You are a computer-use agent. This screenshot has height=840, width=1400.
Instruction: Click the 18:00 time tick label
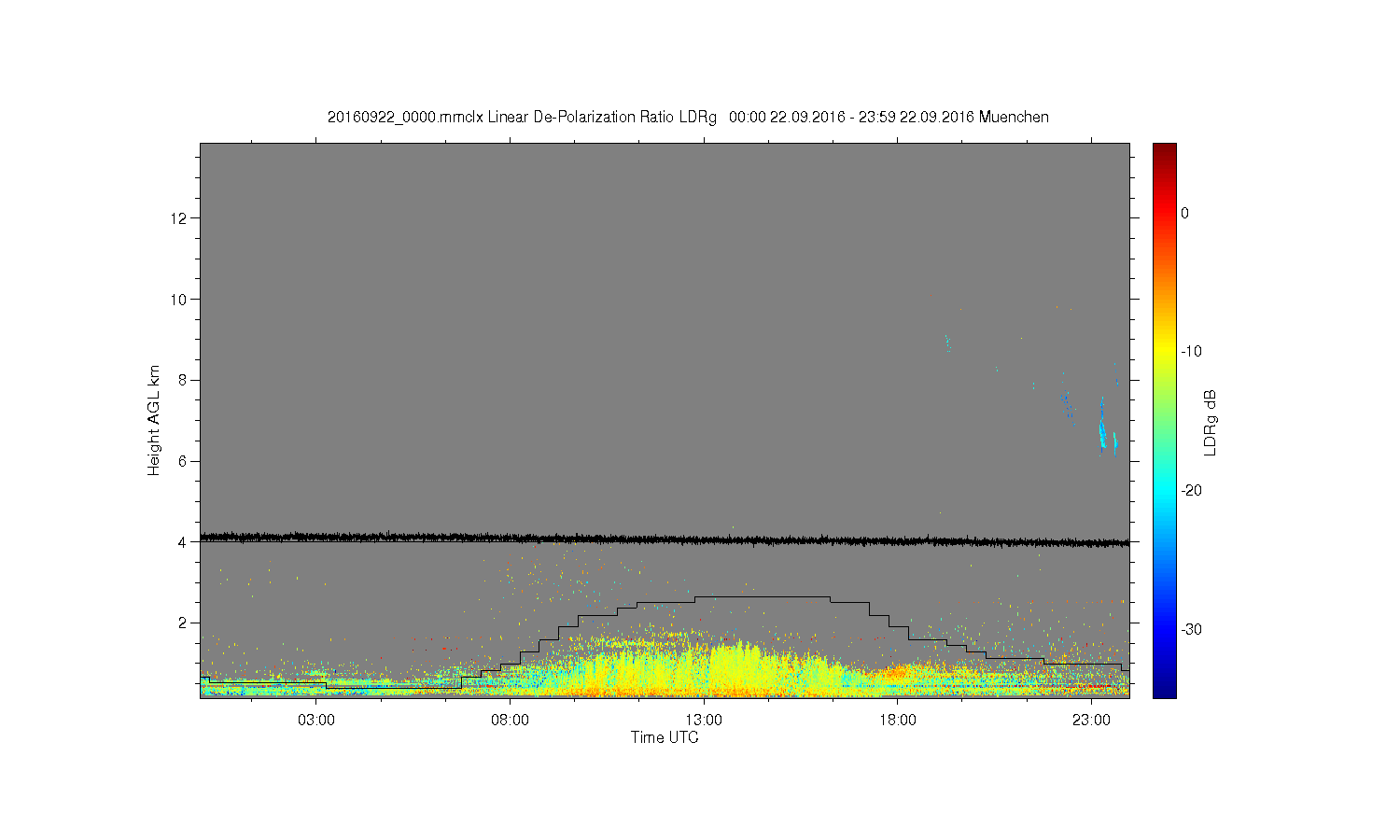898,721
